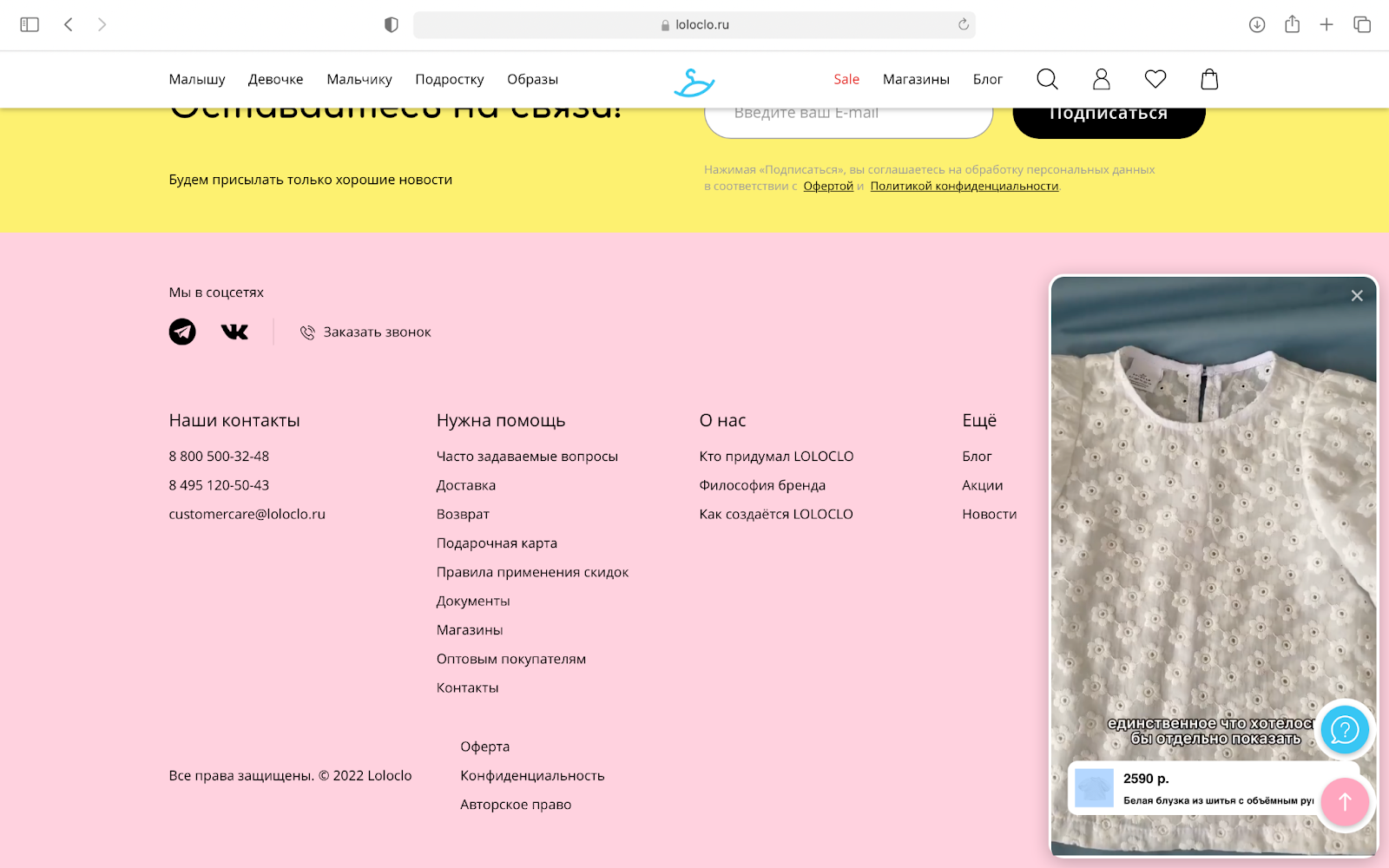Open the Контакты link

(x=467, y=688)
